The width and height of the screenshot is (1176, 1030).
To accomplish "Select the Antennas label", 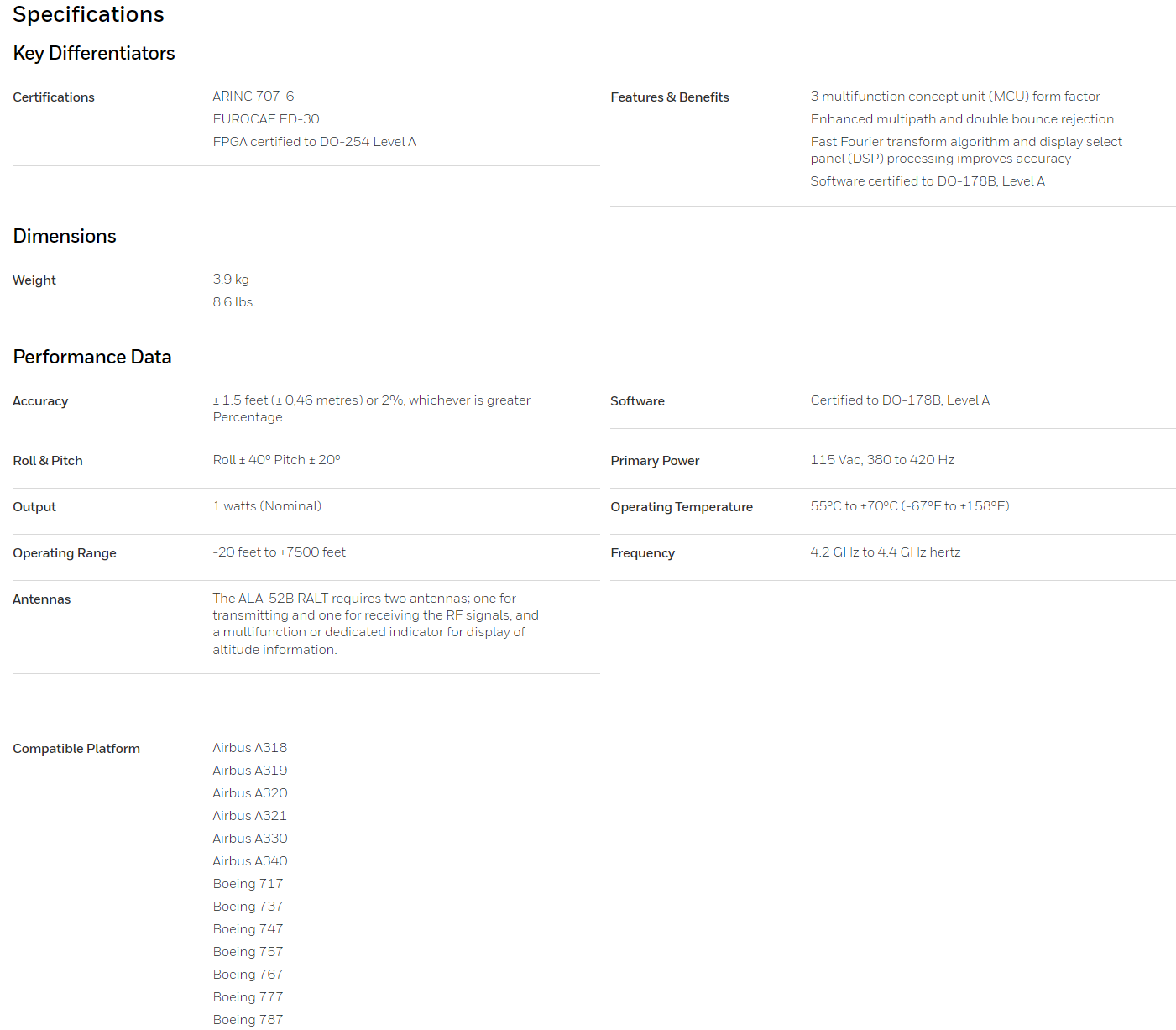I will coord(42,599).
